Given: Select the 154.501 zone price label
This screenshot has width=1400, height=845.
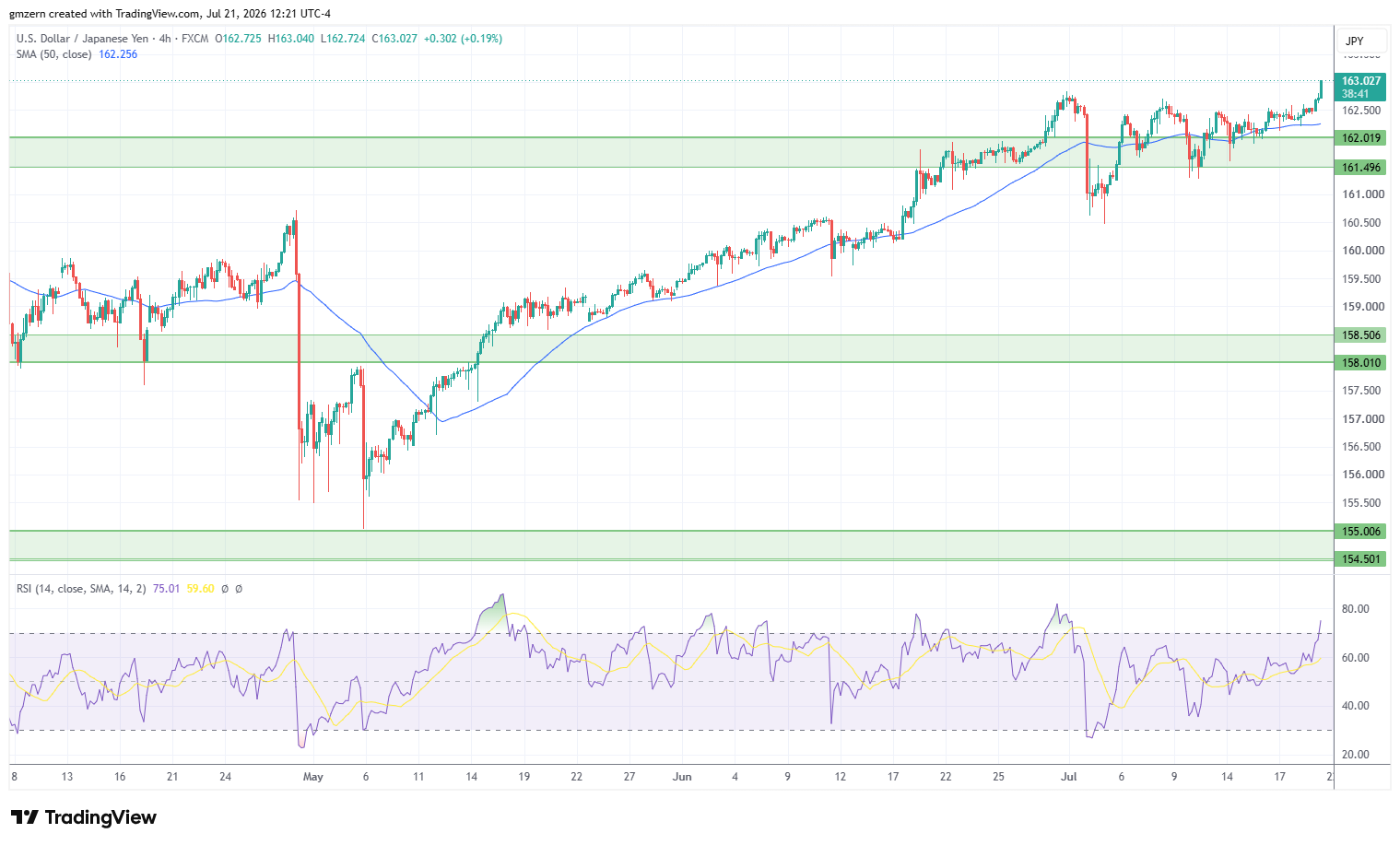Looking at the screenshot, I should point(1360,559).
